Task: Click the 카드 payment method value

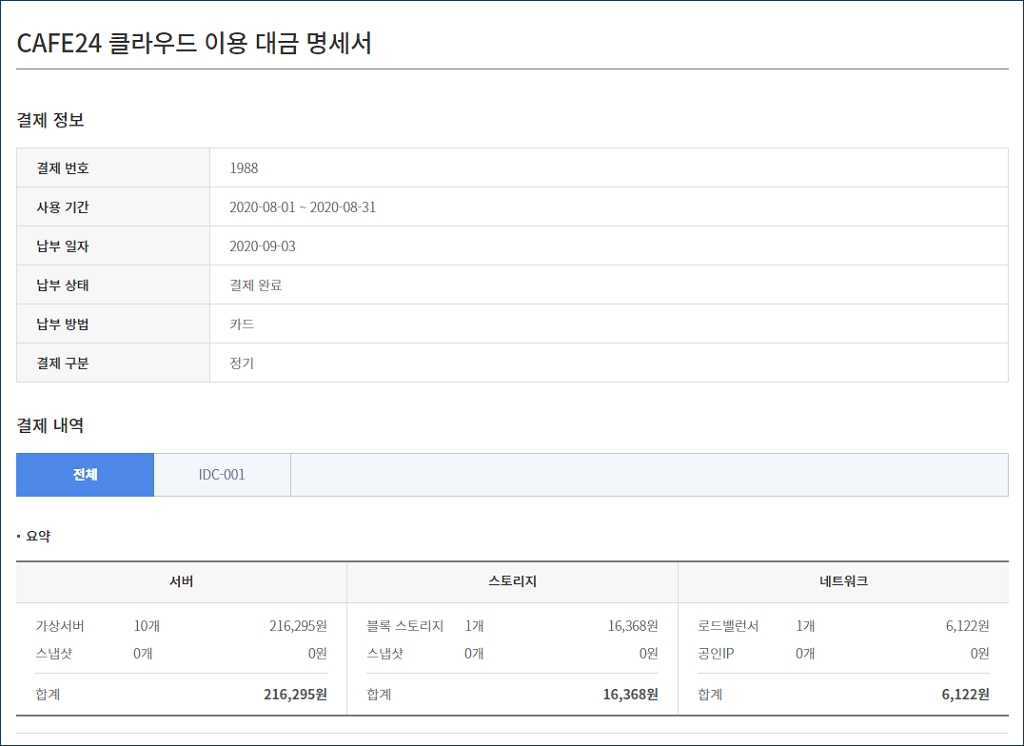Action: click(242, 324)
